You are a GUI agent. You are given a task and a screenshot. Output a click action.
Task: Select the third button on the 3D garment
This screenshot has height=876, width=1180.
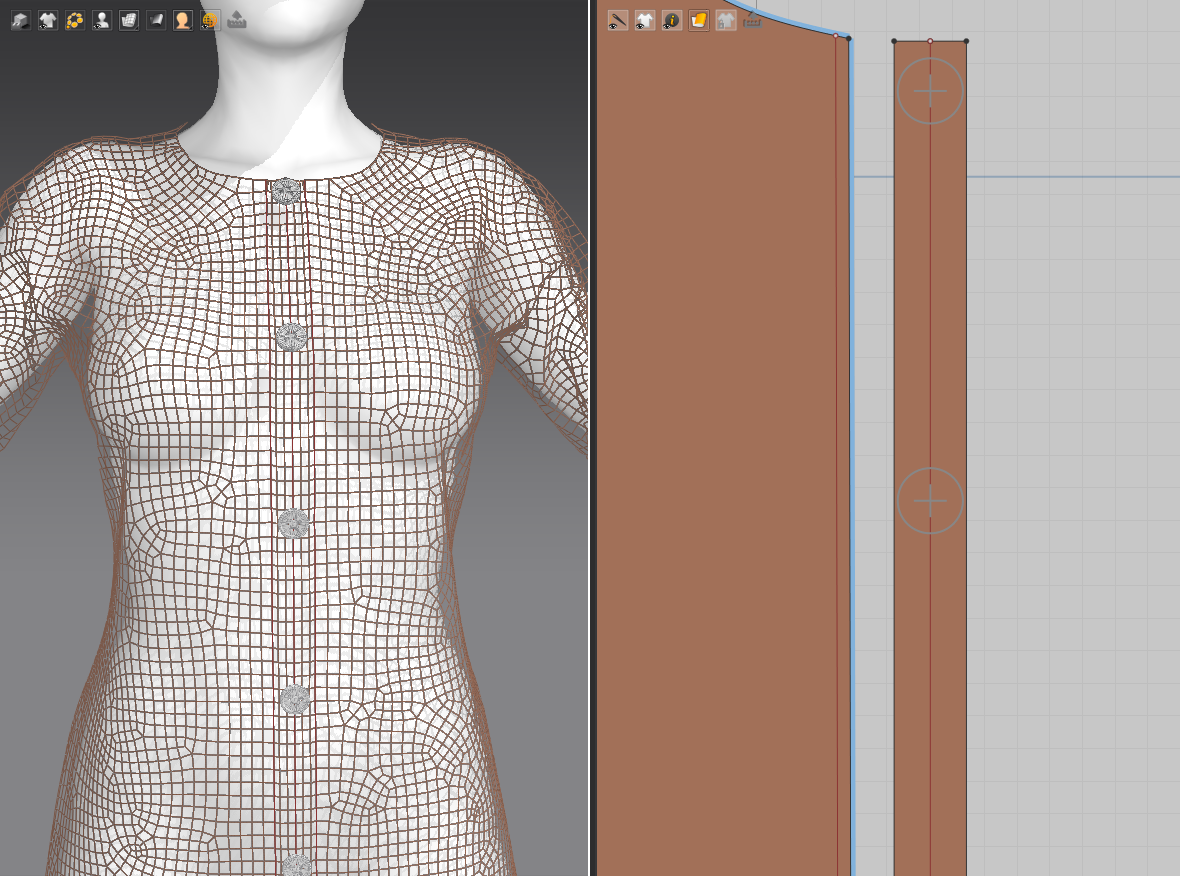293,523
